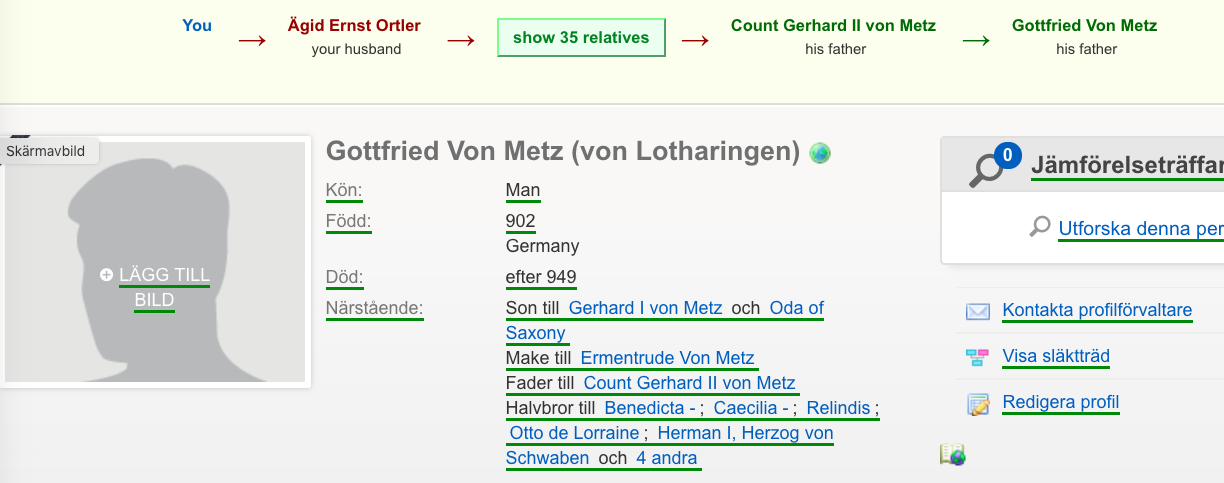
Task: Open Otto de Lorraine sibling link
Action: 574,433
